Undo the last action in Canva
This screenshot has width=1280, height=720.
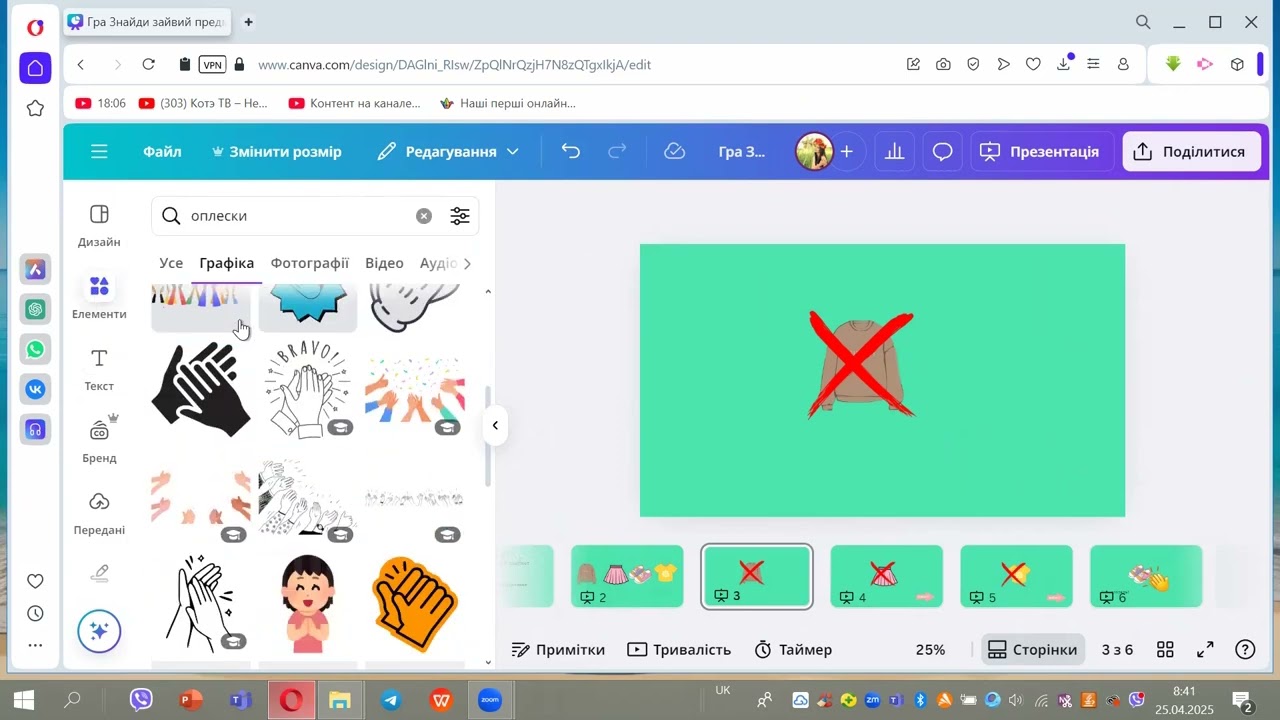pos(571,152)
